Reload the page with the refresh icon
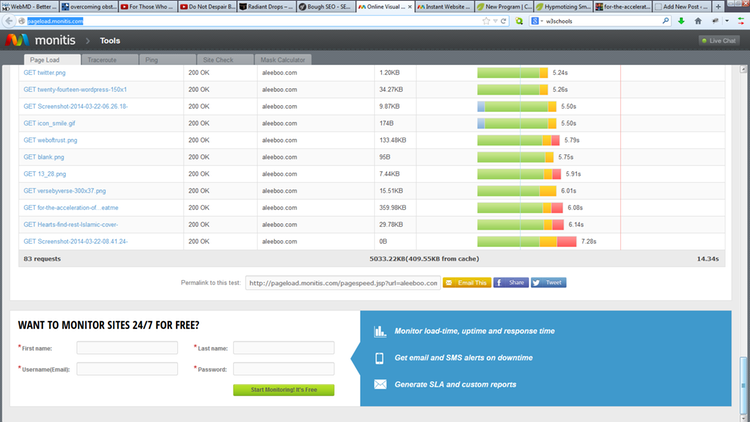This screenshot has width=750, height=422. click(503, 21)
